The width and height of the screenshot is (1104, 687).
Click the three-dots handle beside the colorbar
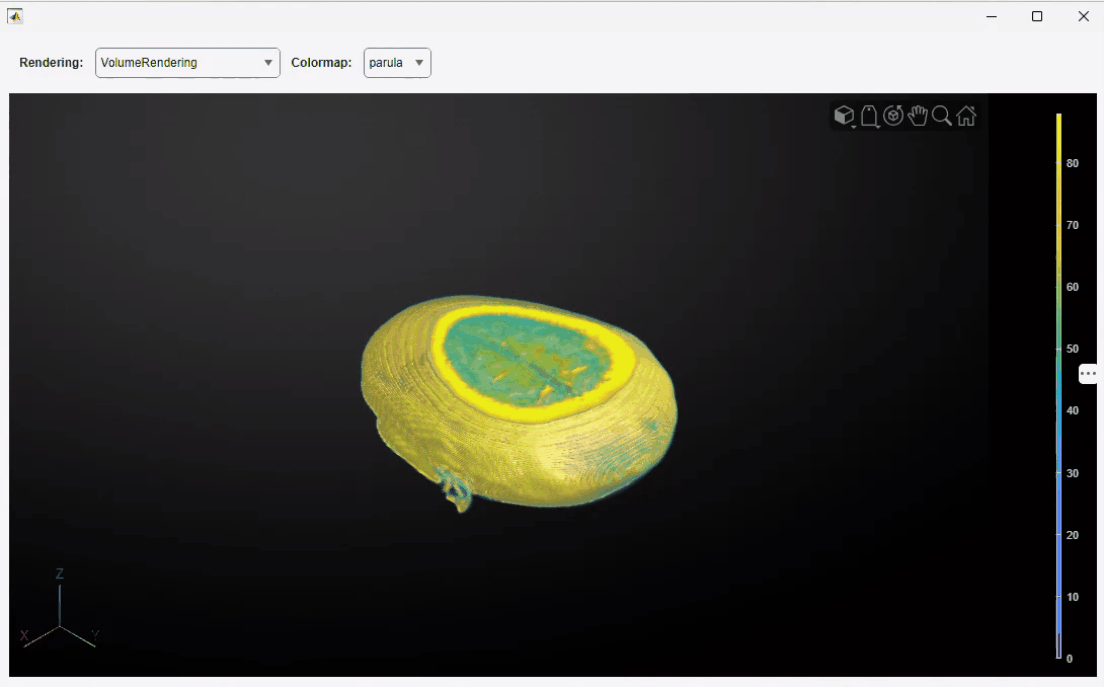pos(1088,374)
